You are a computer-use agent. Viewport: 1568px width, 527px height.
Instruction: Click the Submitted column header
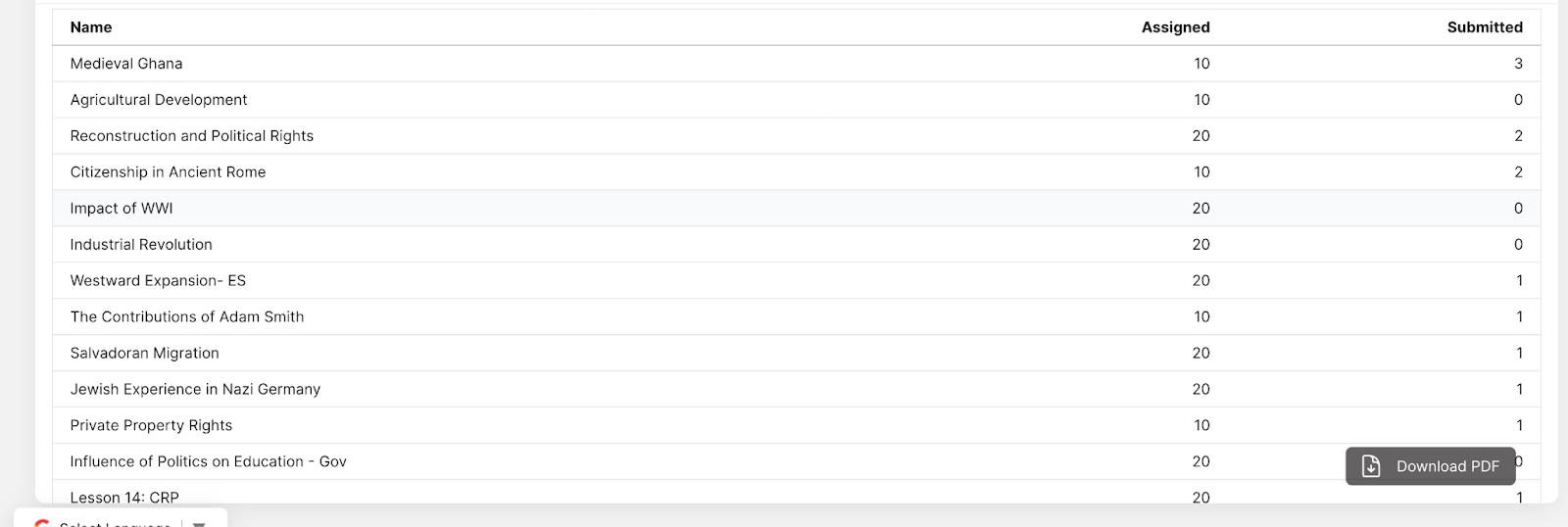point(1484,27)
